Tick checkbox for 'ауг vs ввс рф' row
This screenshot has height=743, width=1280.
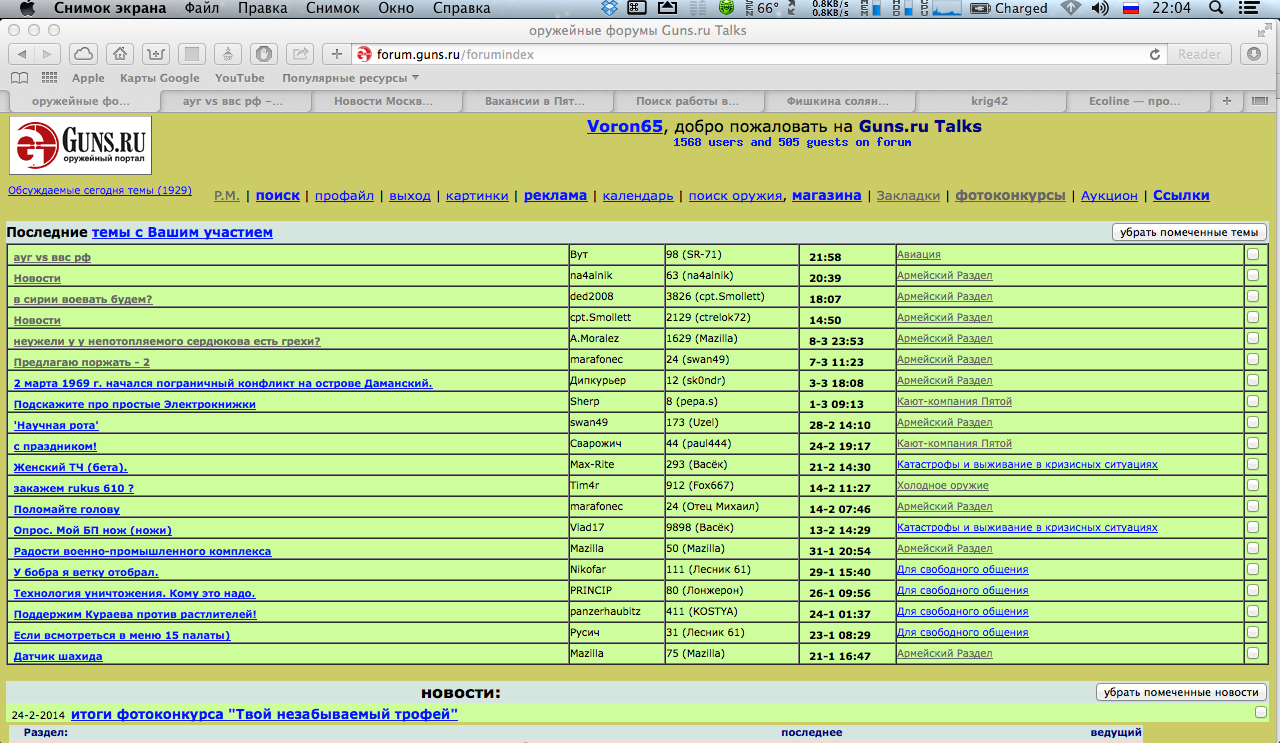tap(1252, 254)
